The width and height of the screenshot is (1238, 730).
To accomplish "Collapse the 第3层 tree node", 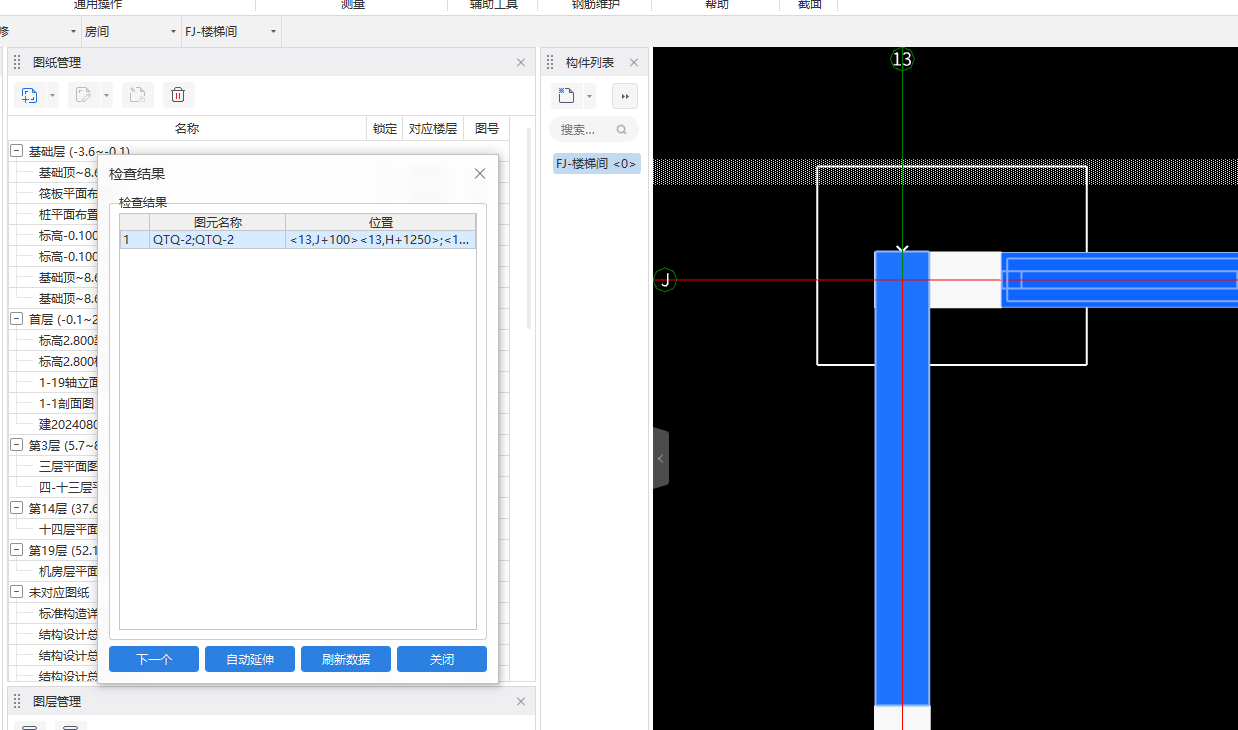I will point(17,445).
